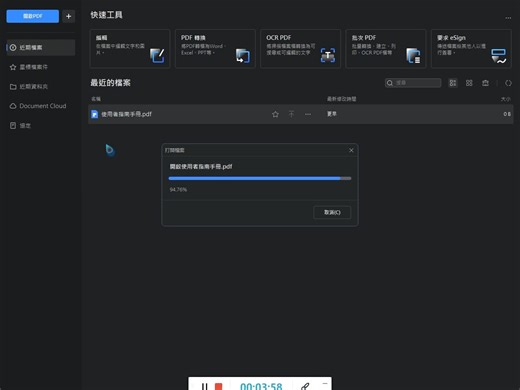Click the recording timer 00:03:58
Screen dimensions: 520x390
pos(261,386)
